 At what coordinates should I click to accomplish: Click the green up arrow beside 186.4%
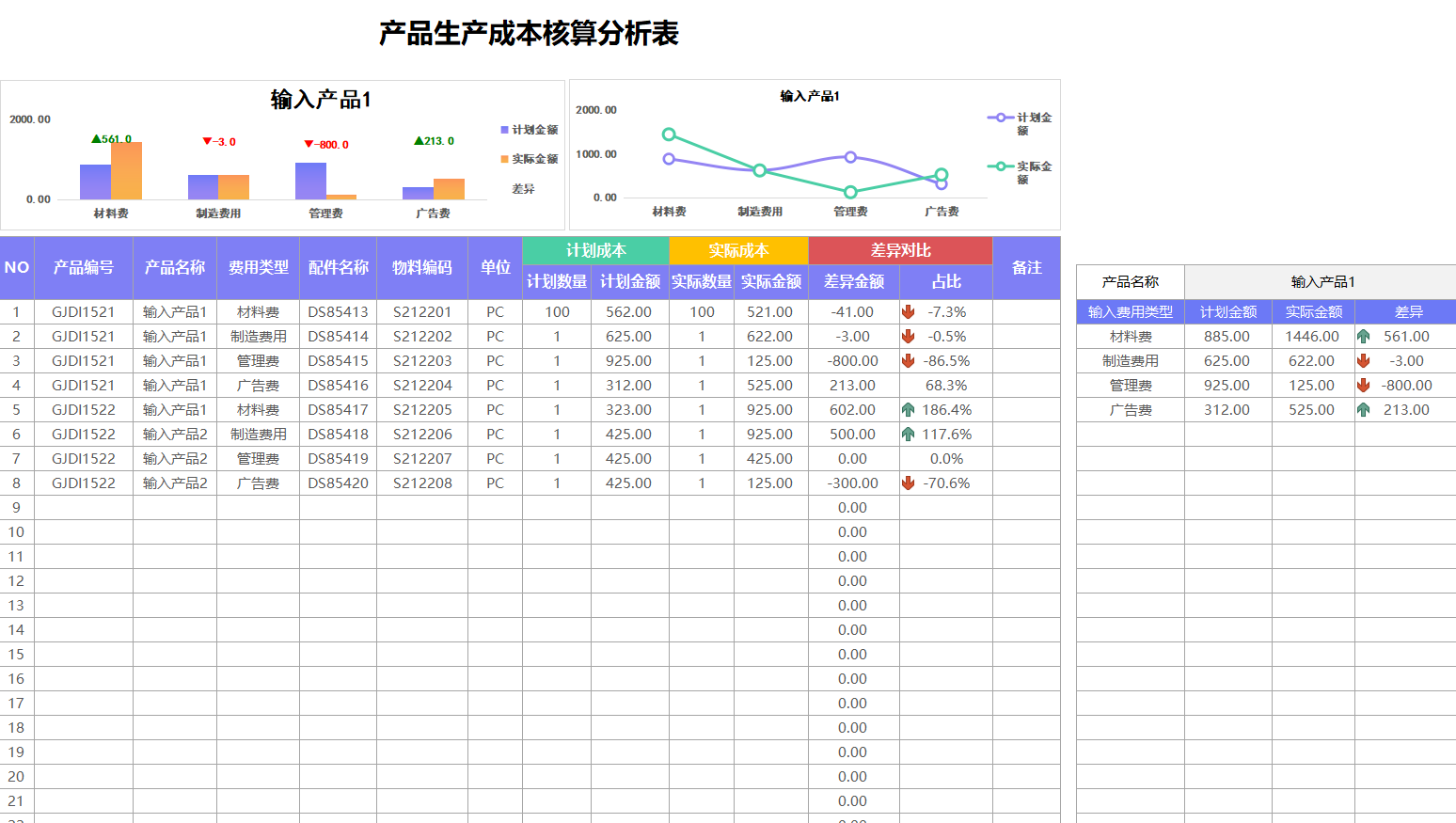(906, 409)
